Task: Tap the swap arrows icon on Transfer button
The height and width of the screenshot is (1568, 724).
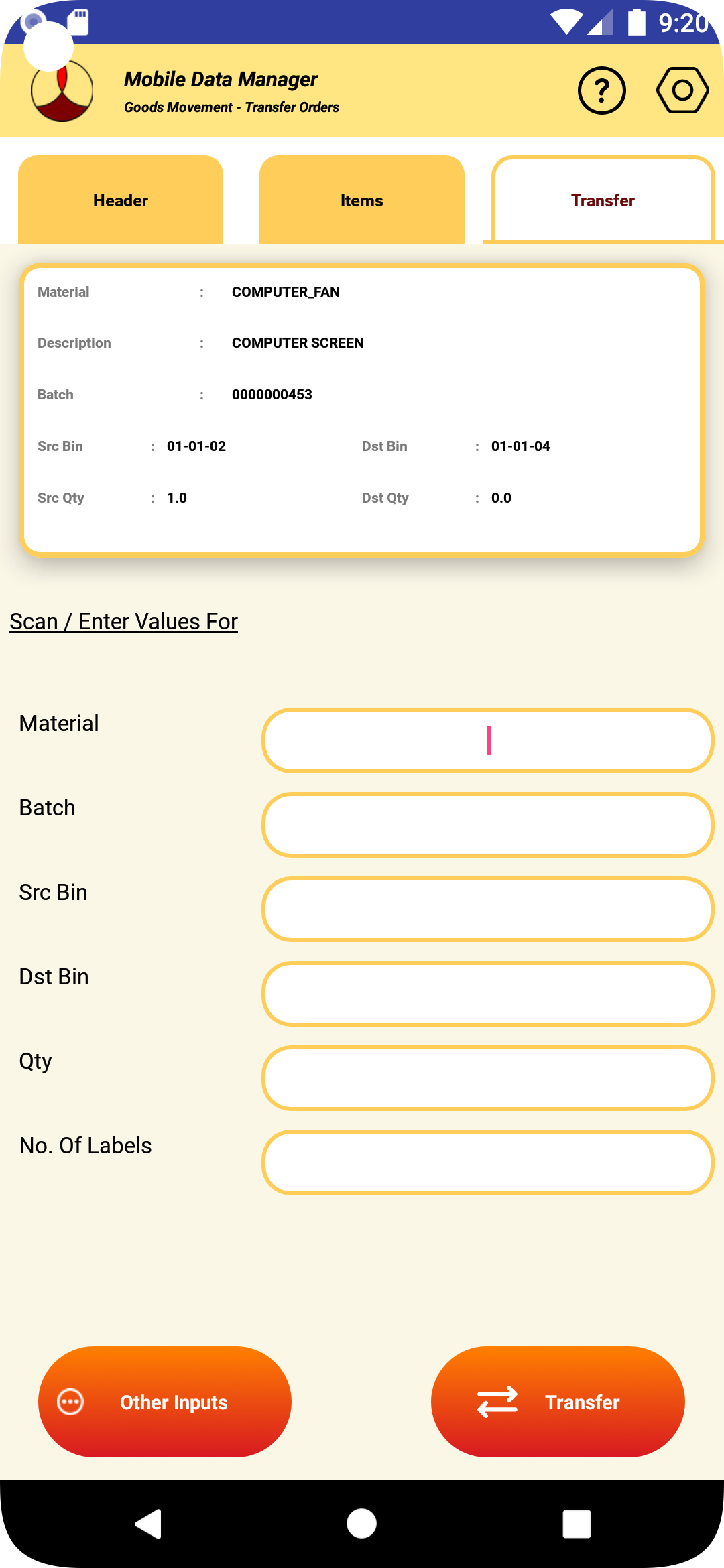Action: click(497, 1401)
